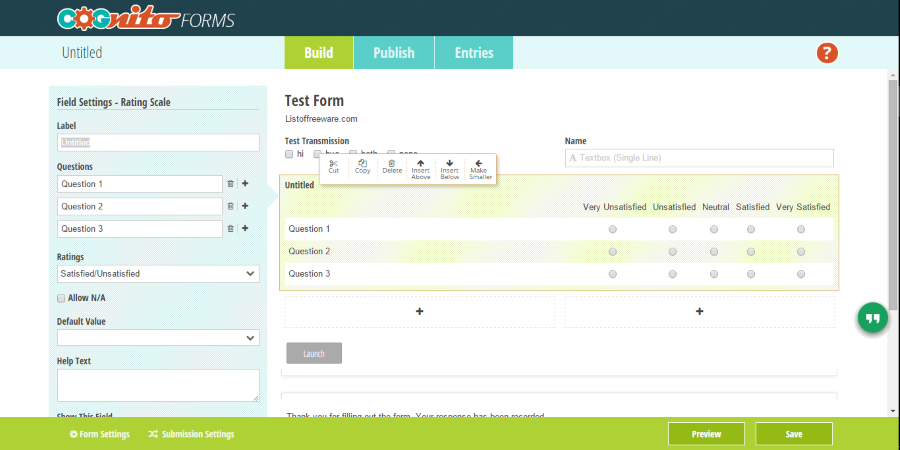Rate Question 1 as Very Satisfied

801,229
